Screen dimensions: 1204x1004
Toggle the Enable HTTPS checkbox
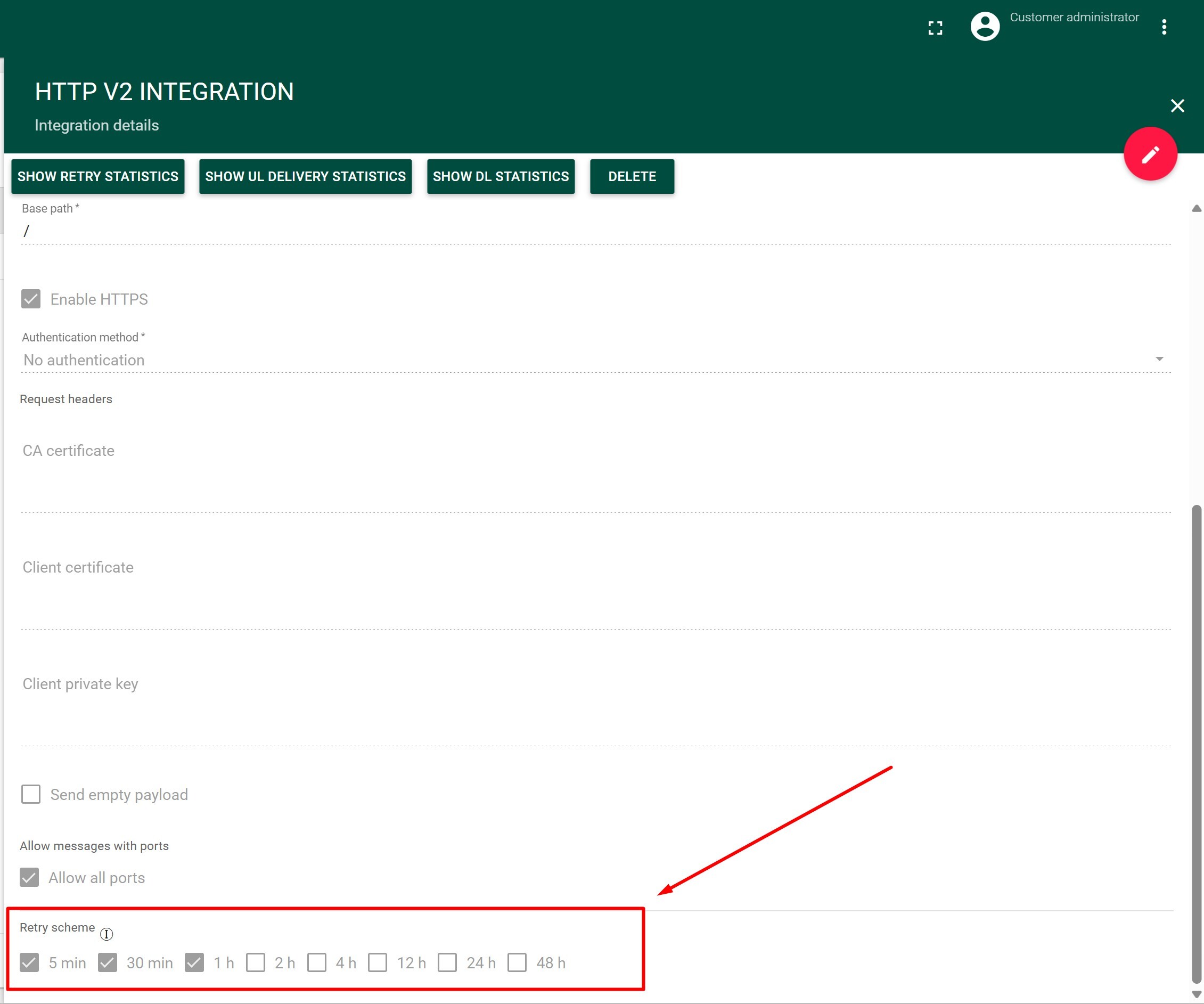point(31,299)
